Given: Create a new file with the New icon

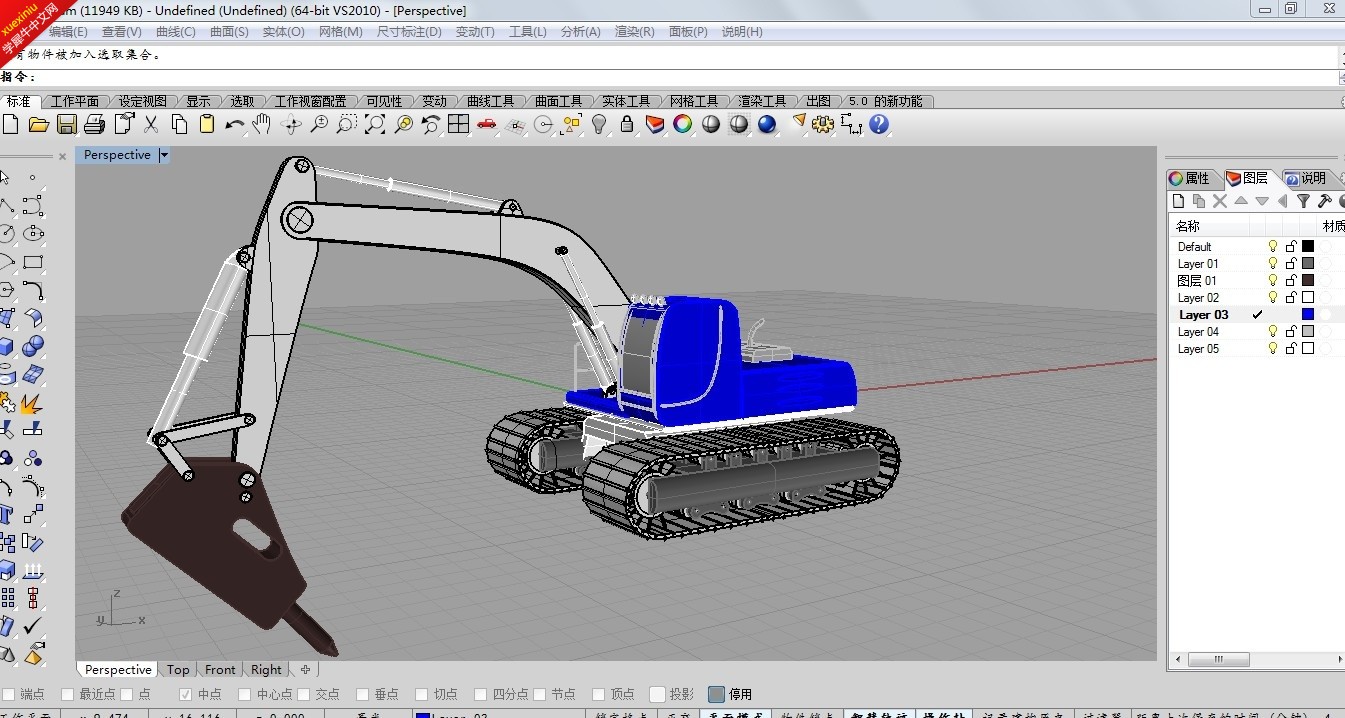Looking at the screenshot, I should tap(11, 124).
